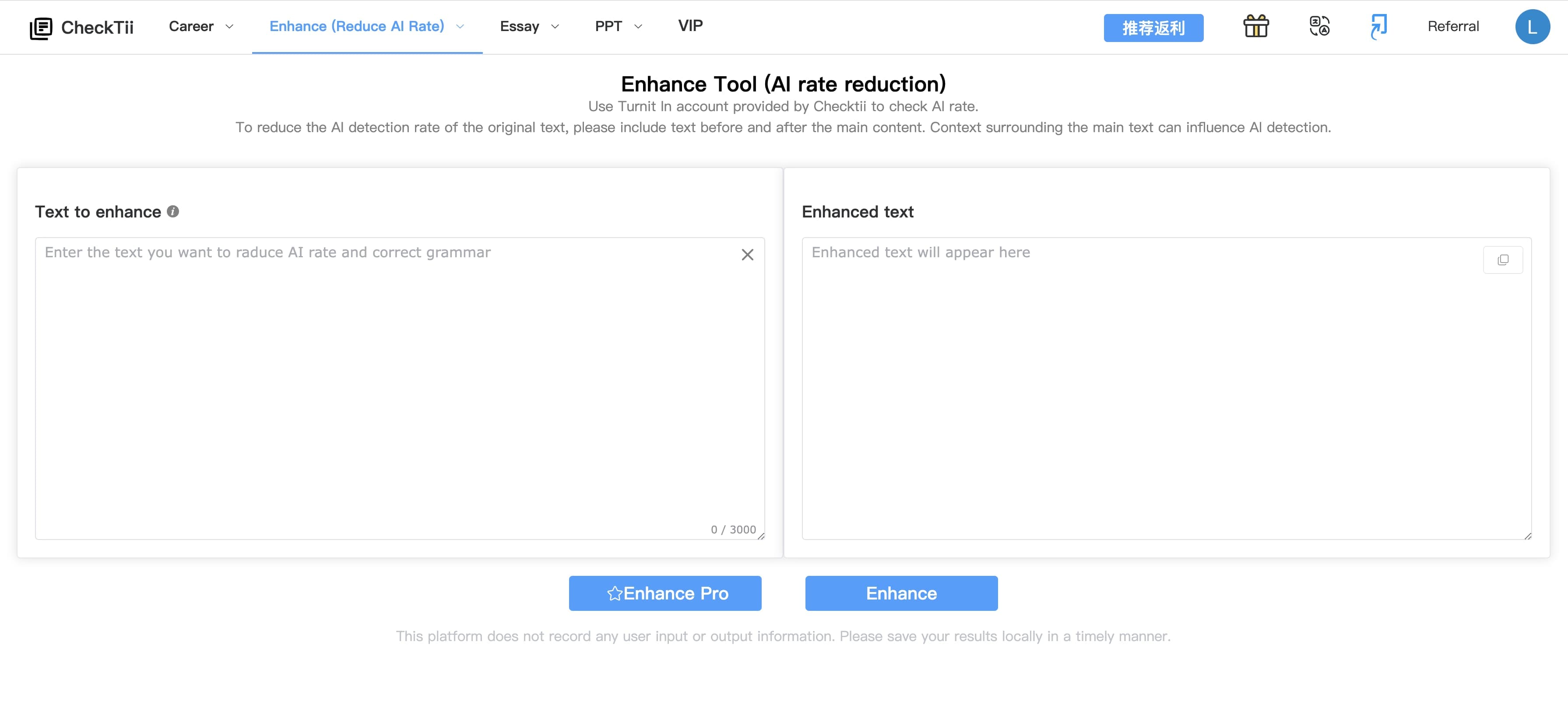Click the info icon beside Text to enhance
Image resolution: width=1568 pixels, height=708 pixels.
[173, 211]
